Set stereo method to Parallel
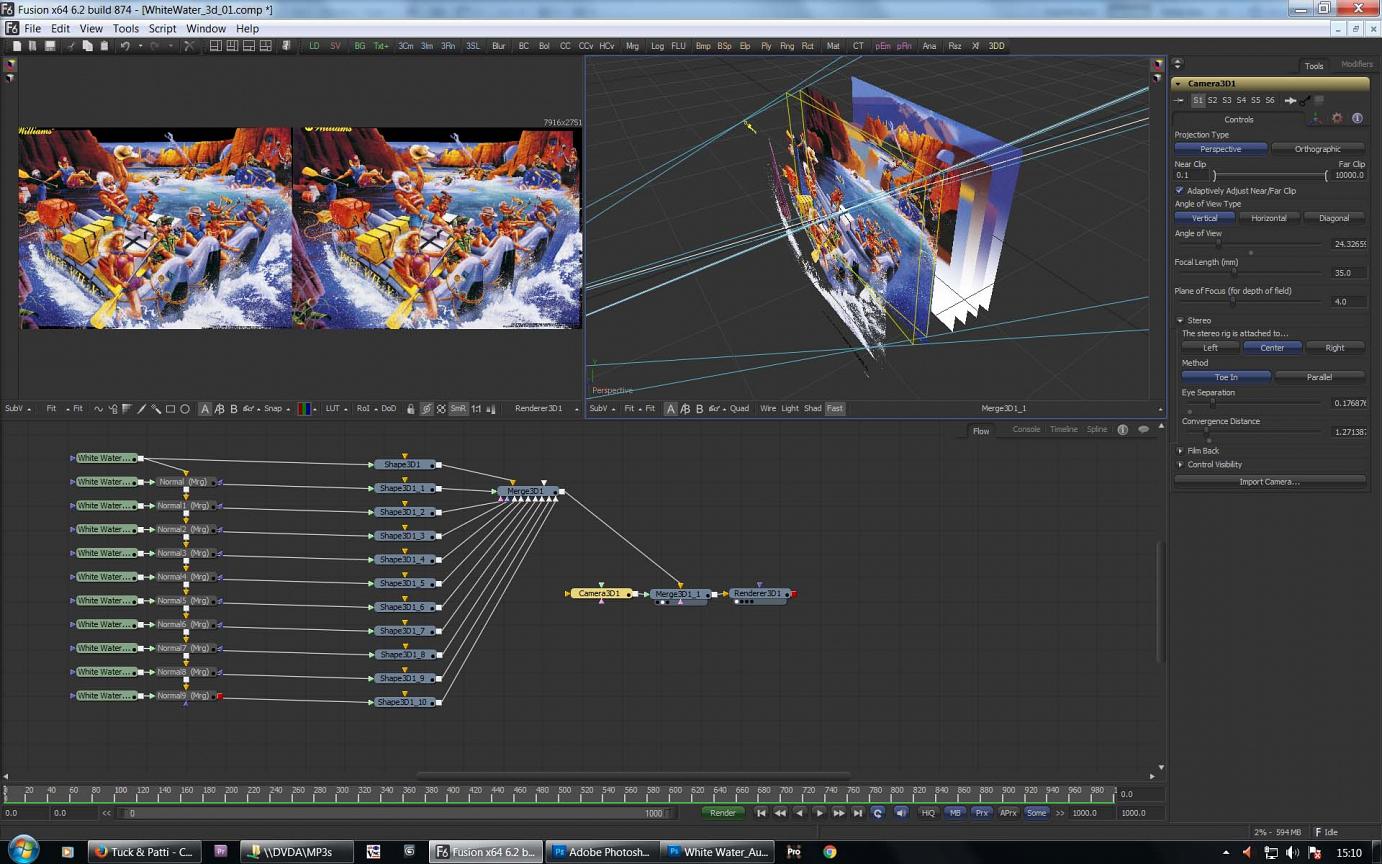Screen dimensions: 1382x864 (x=1319, y=377)
